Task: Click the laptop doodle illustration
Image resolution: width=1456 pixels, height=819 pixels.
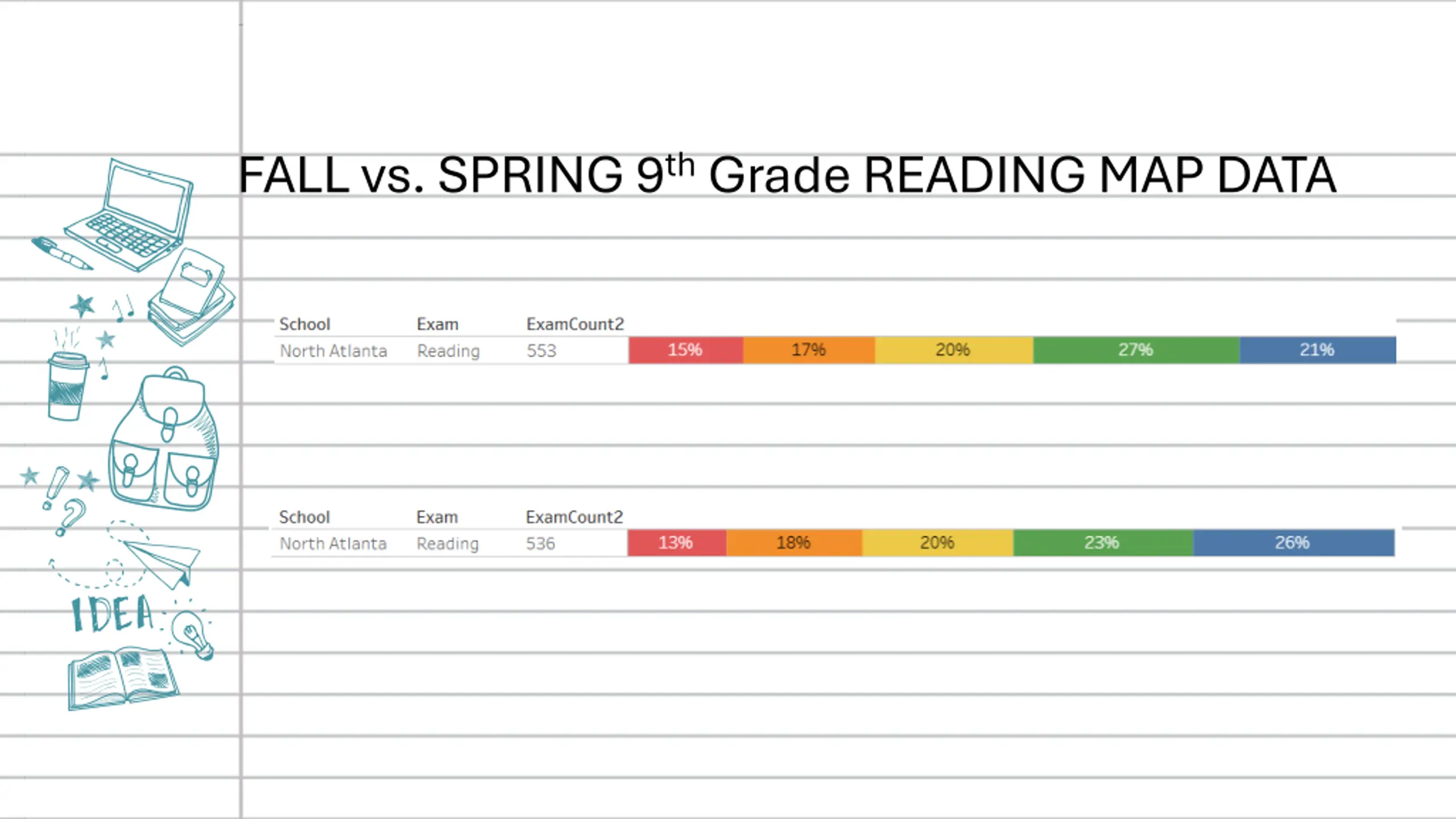Action: point(130,215)
